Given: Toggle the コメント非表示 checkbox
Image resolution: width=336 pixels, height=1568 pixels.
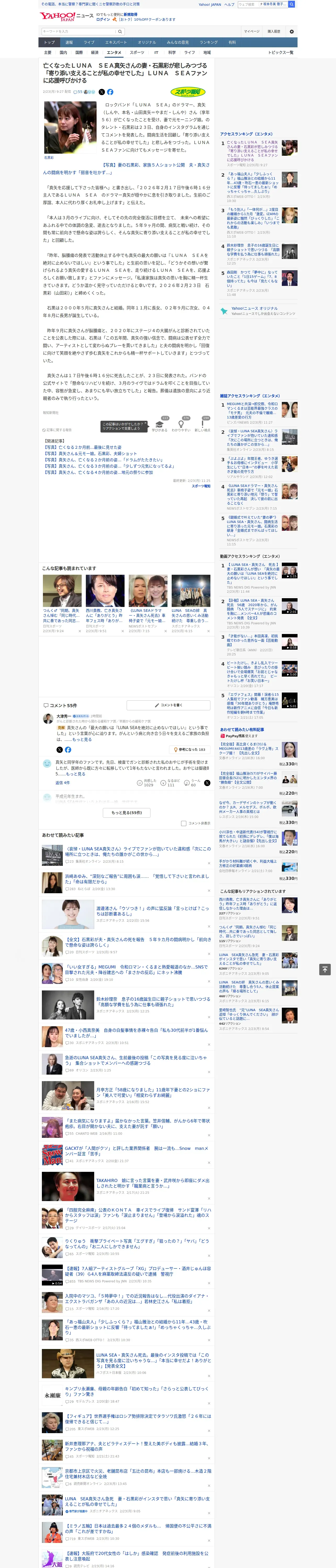Looking at the screenshot, I should [183, 823].
